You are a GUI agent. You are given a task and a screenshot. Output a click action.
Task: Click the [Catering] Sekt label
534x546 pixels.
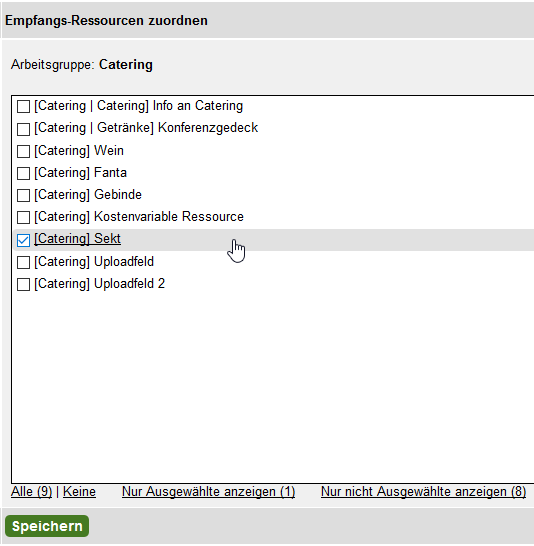coord(77,239)
